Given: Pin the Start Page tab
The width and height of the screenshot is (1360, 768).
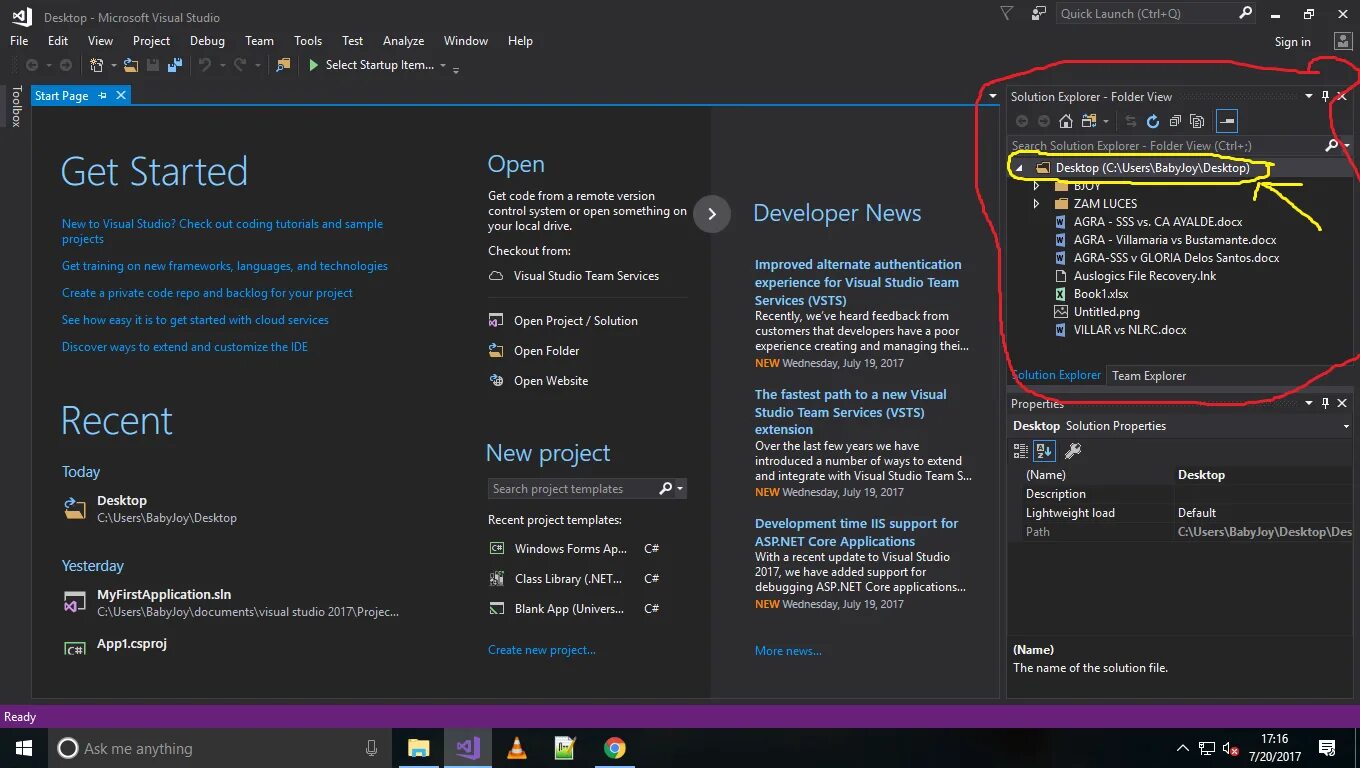Looking at the screenshot, I should pos(102,95).
